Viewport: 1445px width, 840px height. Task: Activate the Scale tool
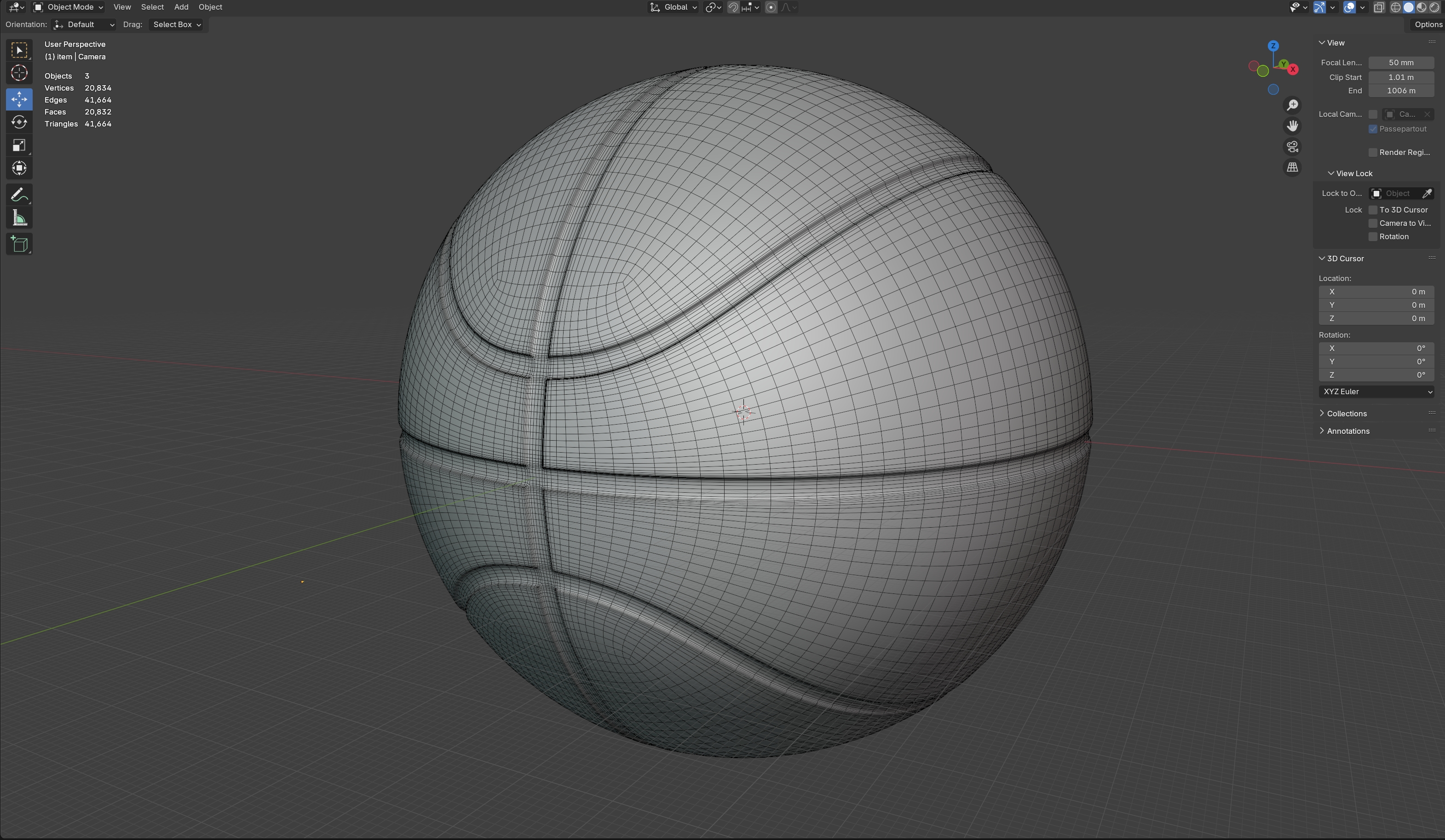click(19, 145)
